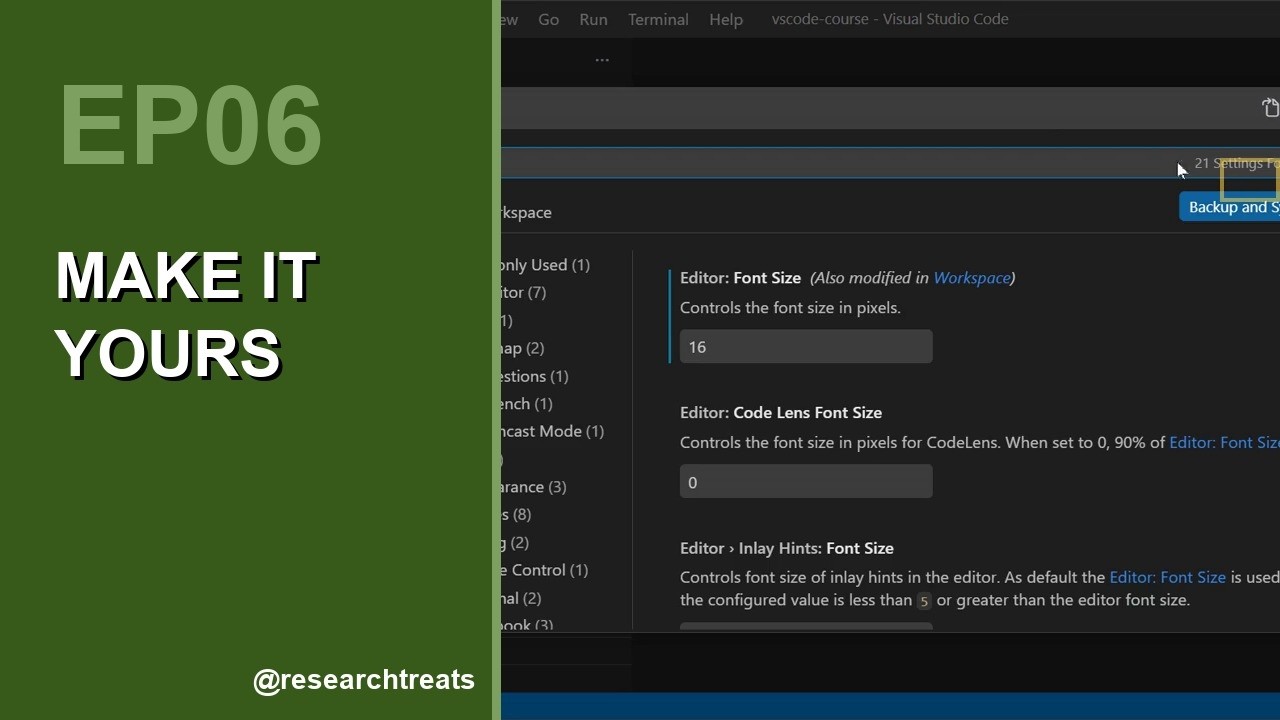1280x720 pixels.
Task: Select the Suggestions (1) settings category
Action: tap(535, 376)
